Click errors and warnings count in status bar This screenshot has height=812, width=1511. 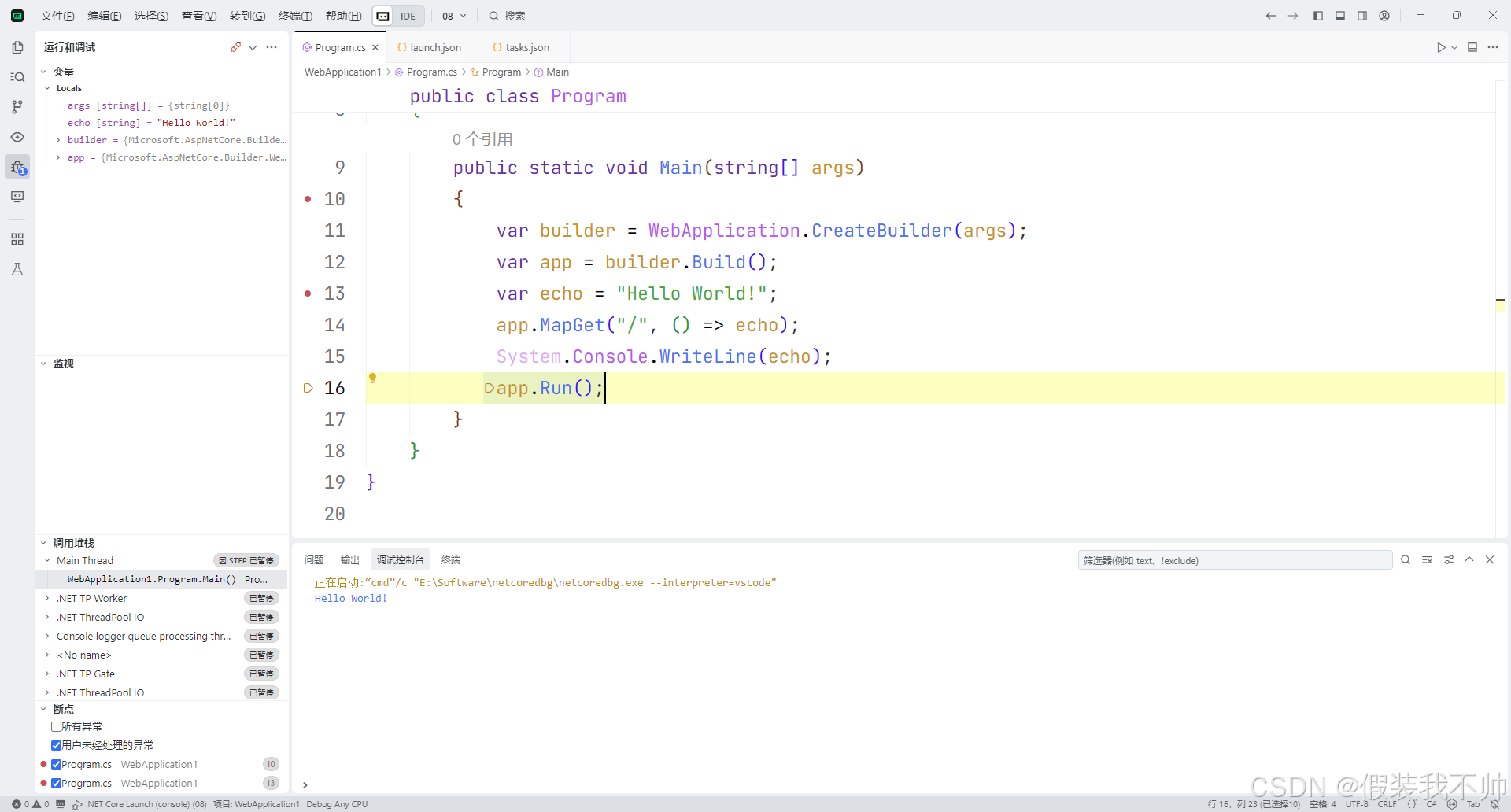31,804
